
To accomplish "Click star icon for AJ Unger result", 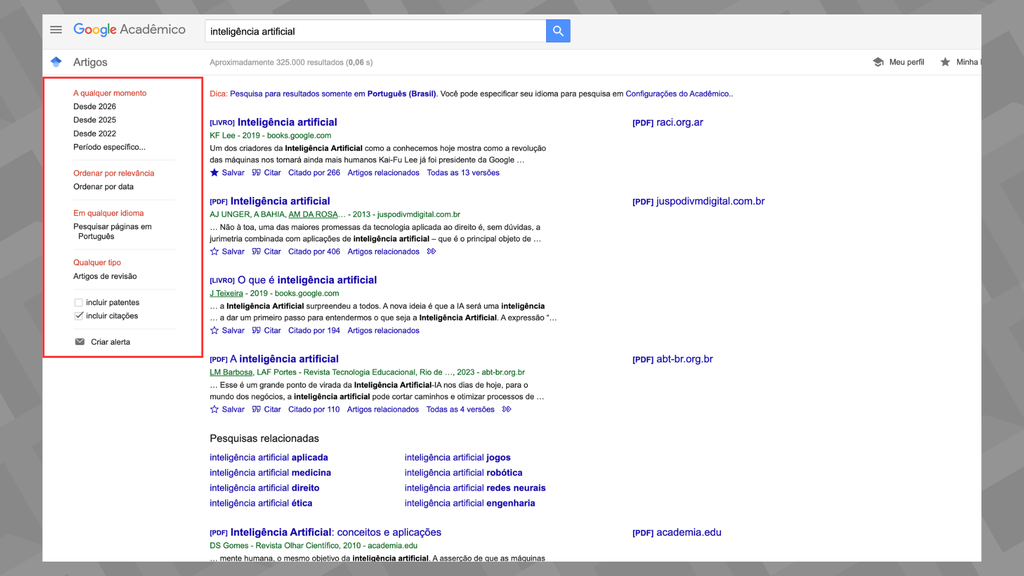I will coord(214,251).
